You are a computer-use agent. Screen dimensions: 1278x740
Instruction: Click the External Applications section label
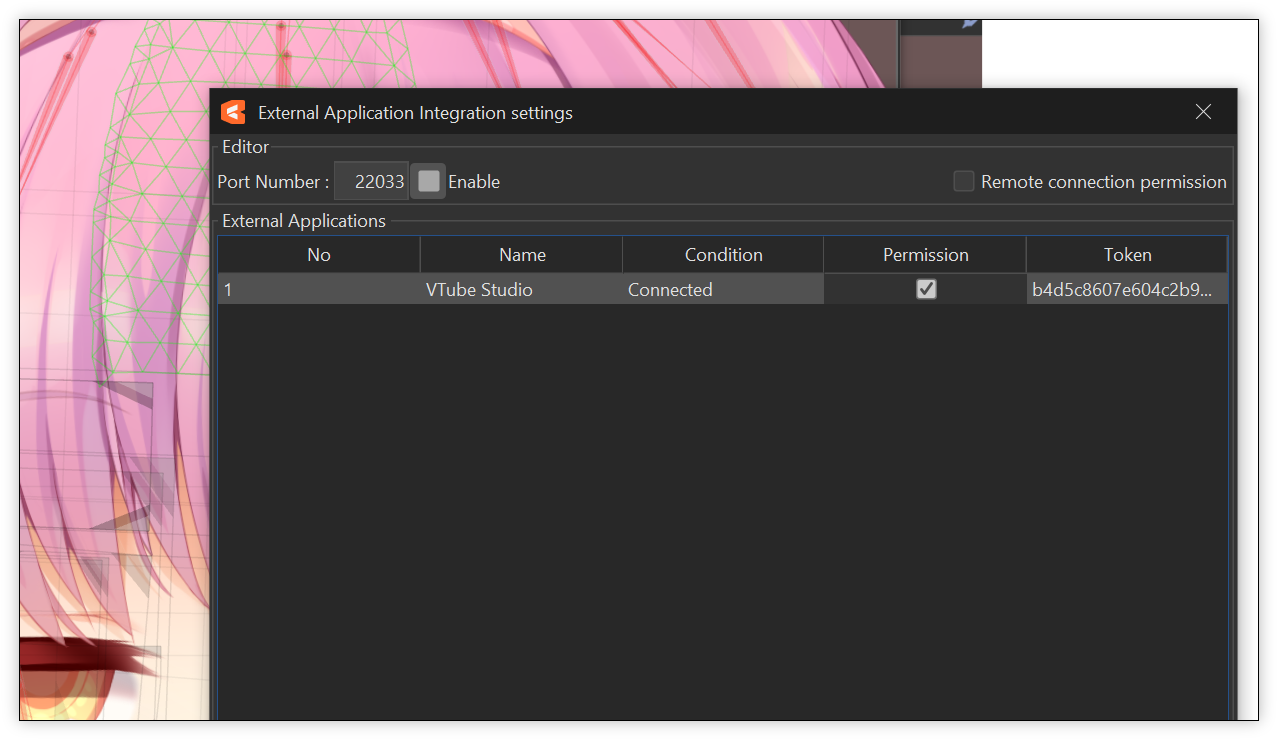click(x=304, y=220)
